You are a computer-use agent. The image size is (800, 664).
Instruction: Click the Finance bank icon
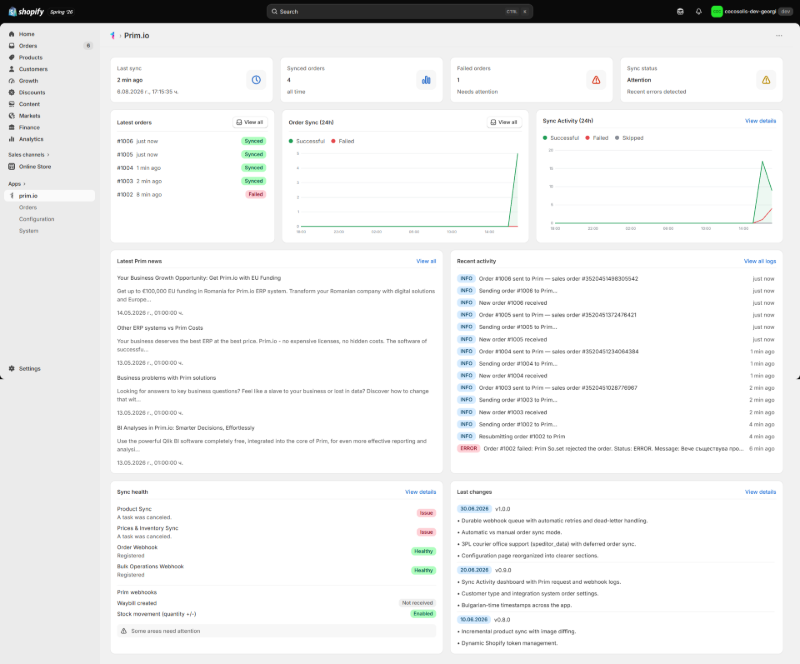[12, 128]
